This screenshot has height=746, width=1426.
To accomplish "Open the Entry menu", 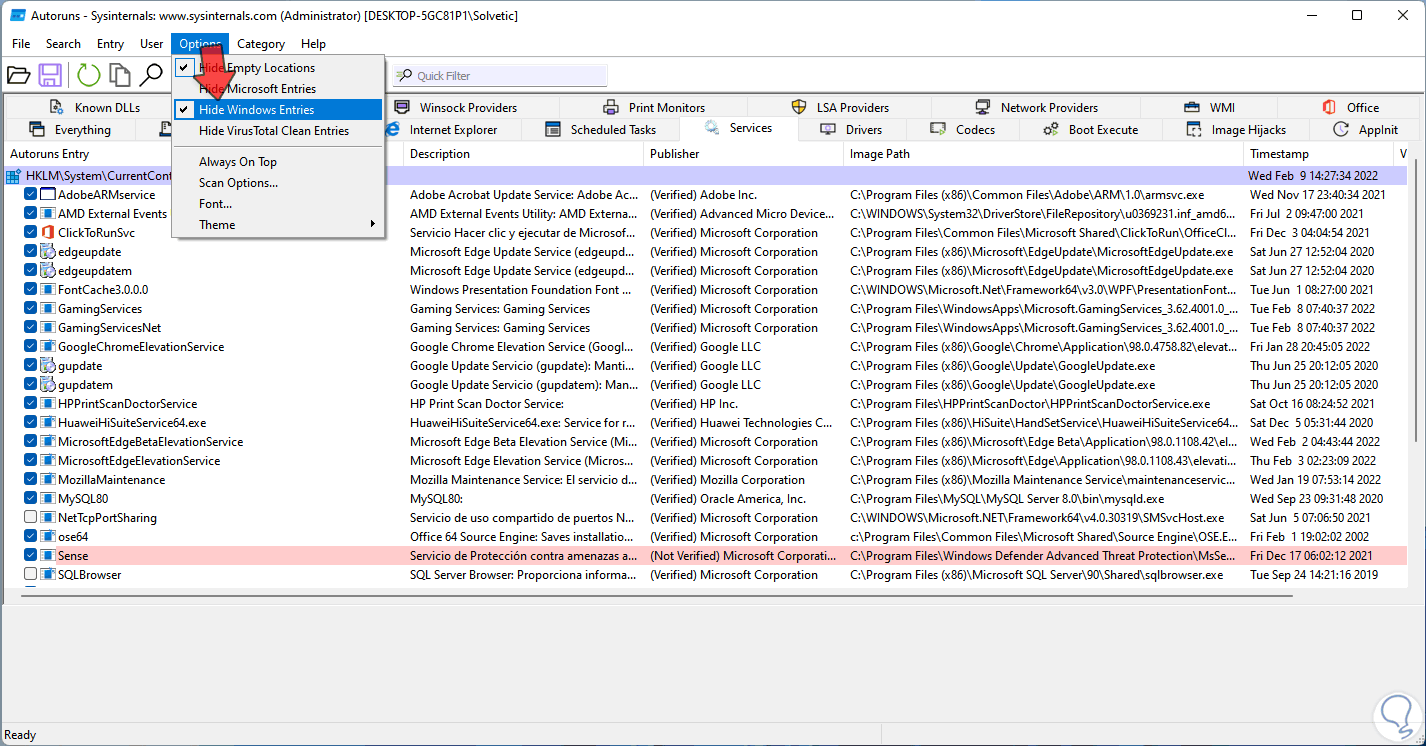I will tap(110, 44).
